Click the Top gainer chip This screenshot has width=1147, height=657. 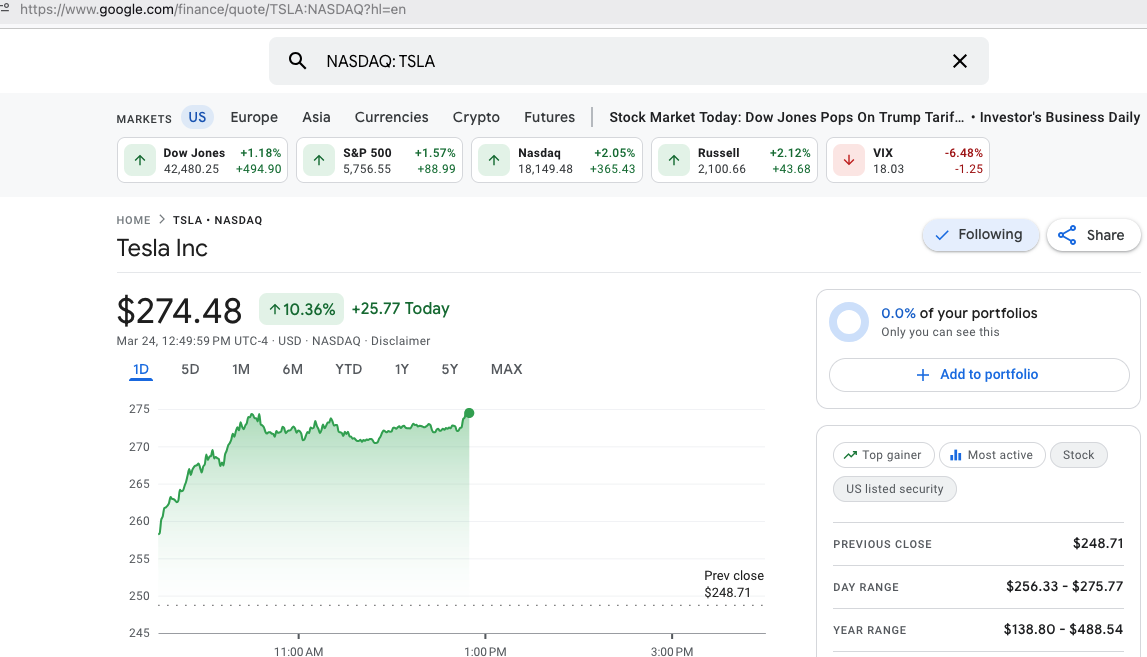tap(883, 455)
